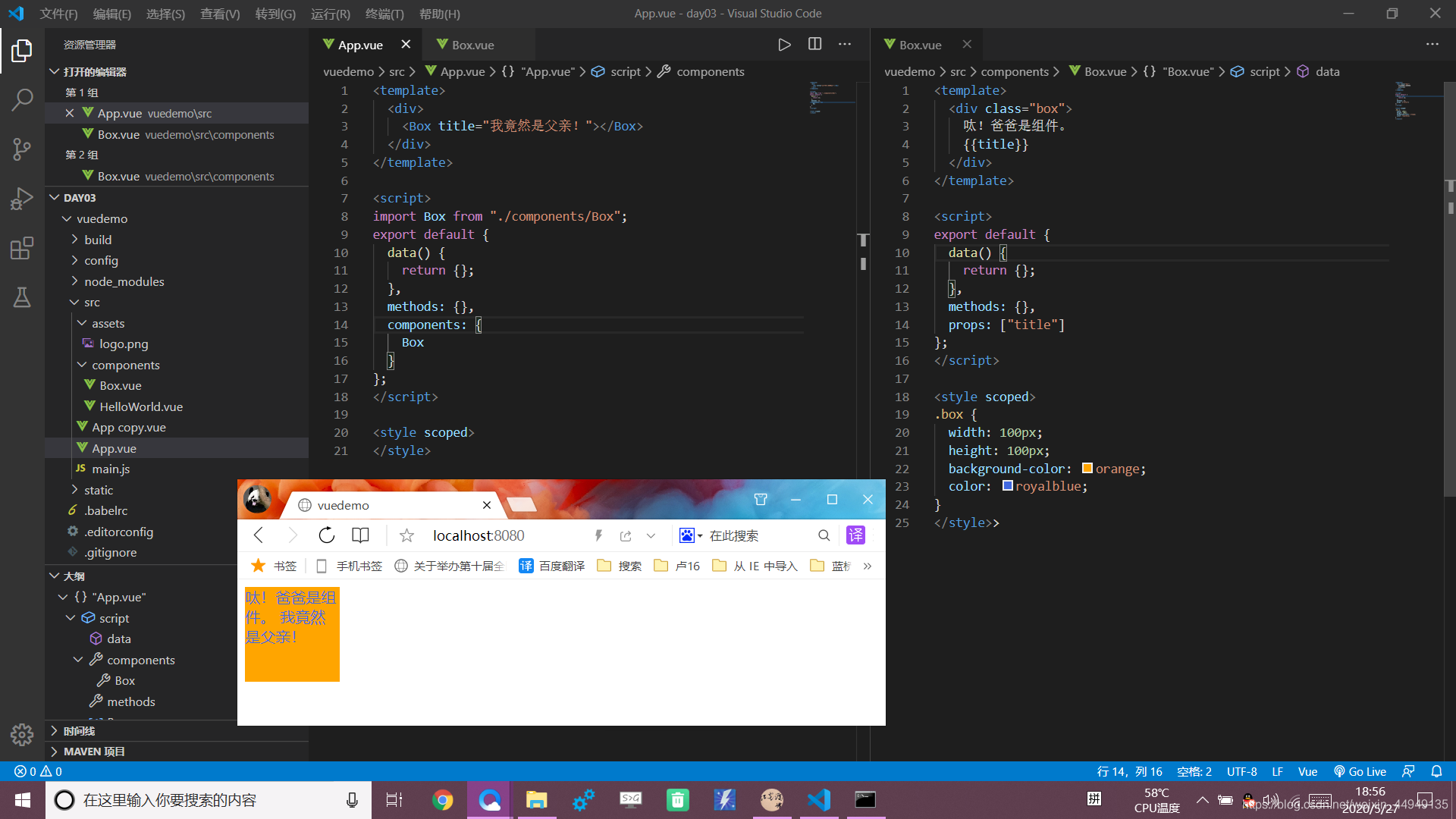Open the Testing flask icon view
This screenshot has height=819, width=1456.
[x=22, y=297]
